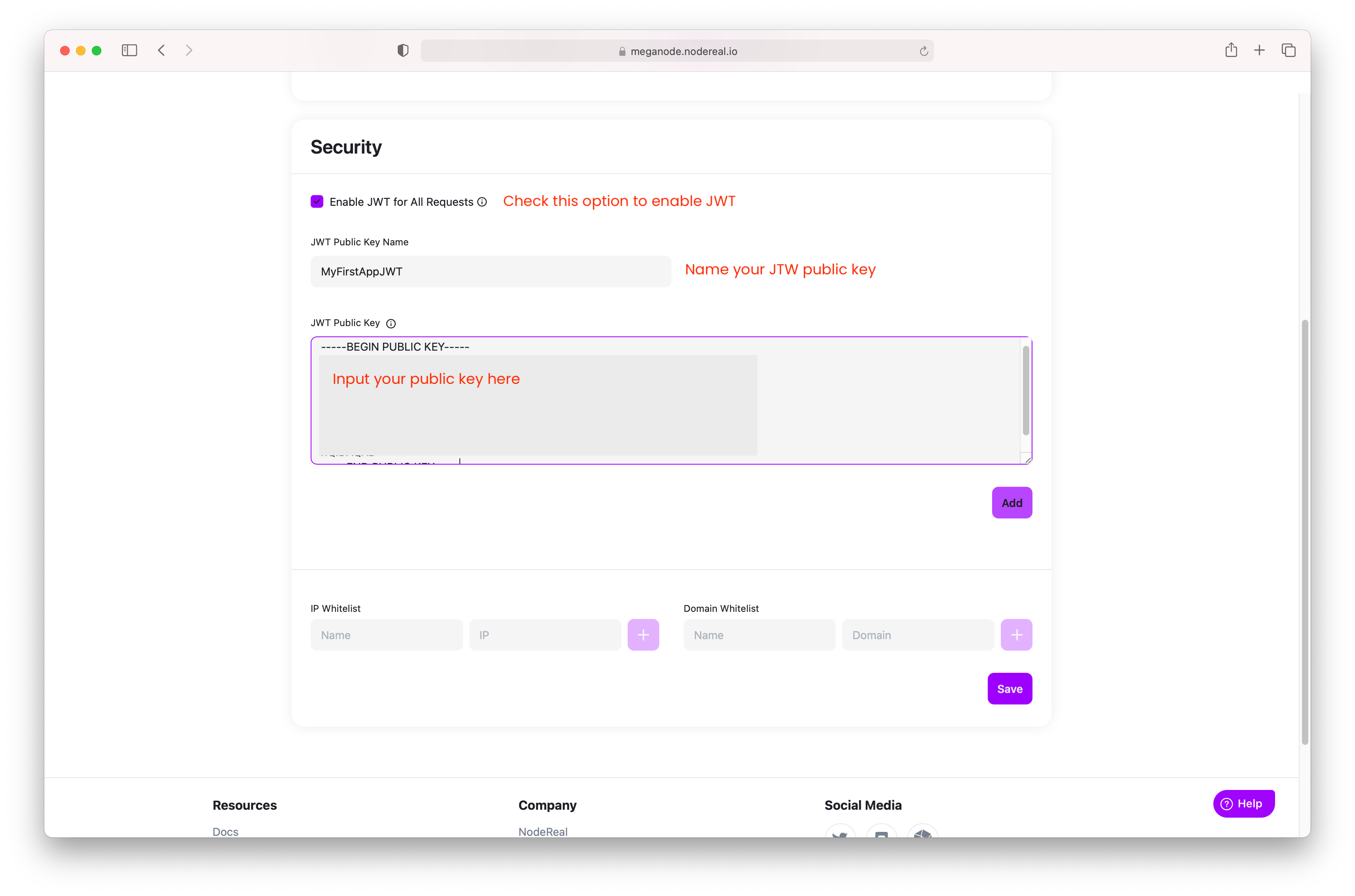Focus the IP address field

[x=545, y=635]
